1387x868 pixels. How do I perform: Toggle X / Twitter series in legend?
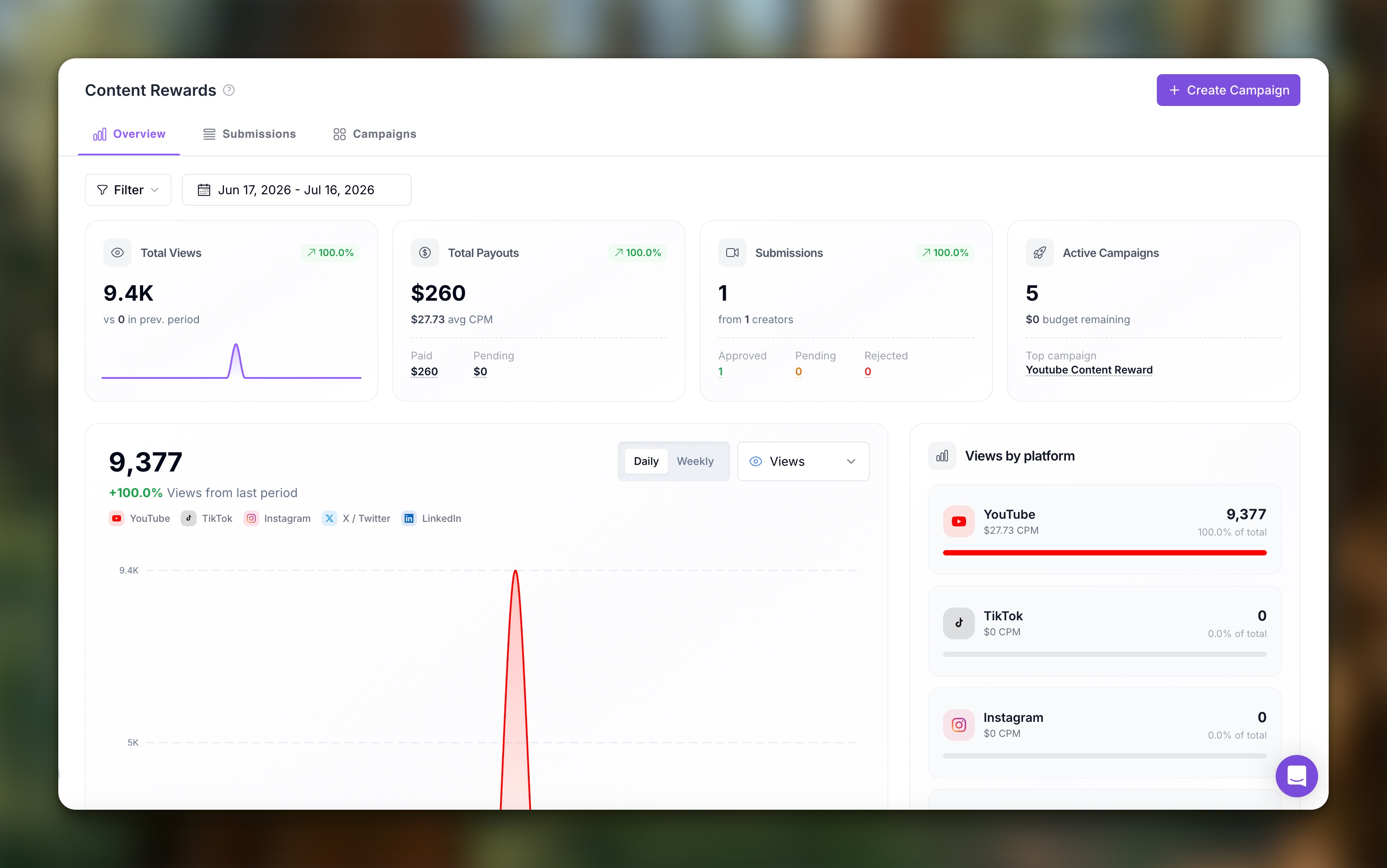click(x=356, y=518)
